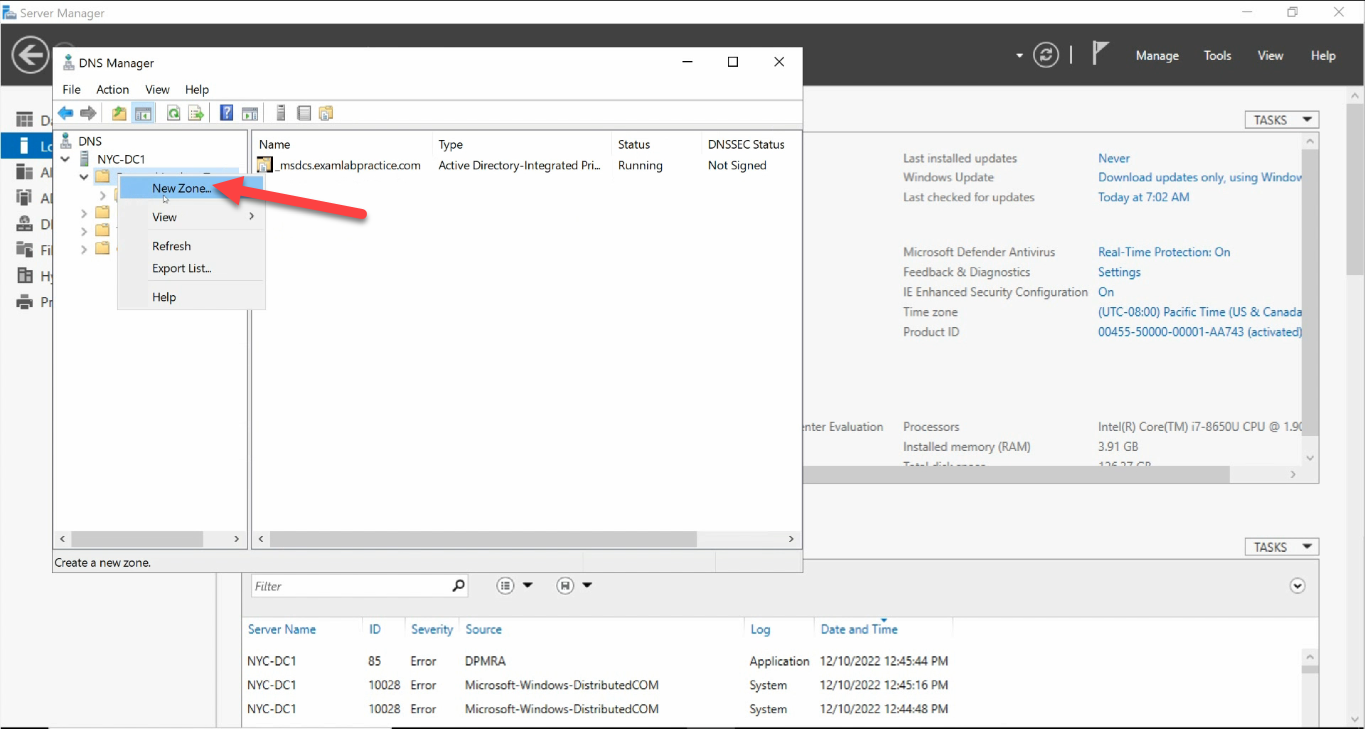Click the Export List toolbar icon
The width and height of the screenshot is (1365, 729).
196,113
